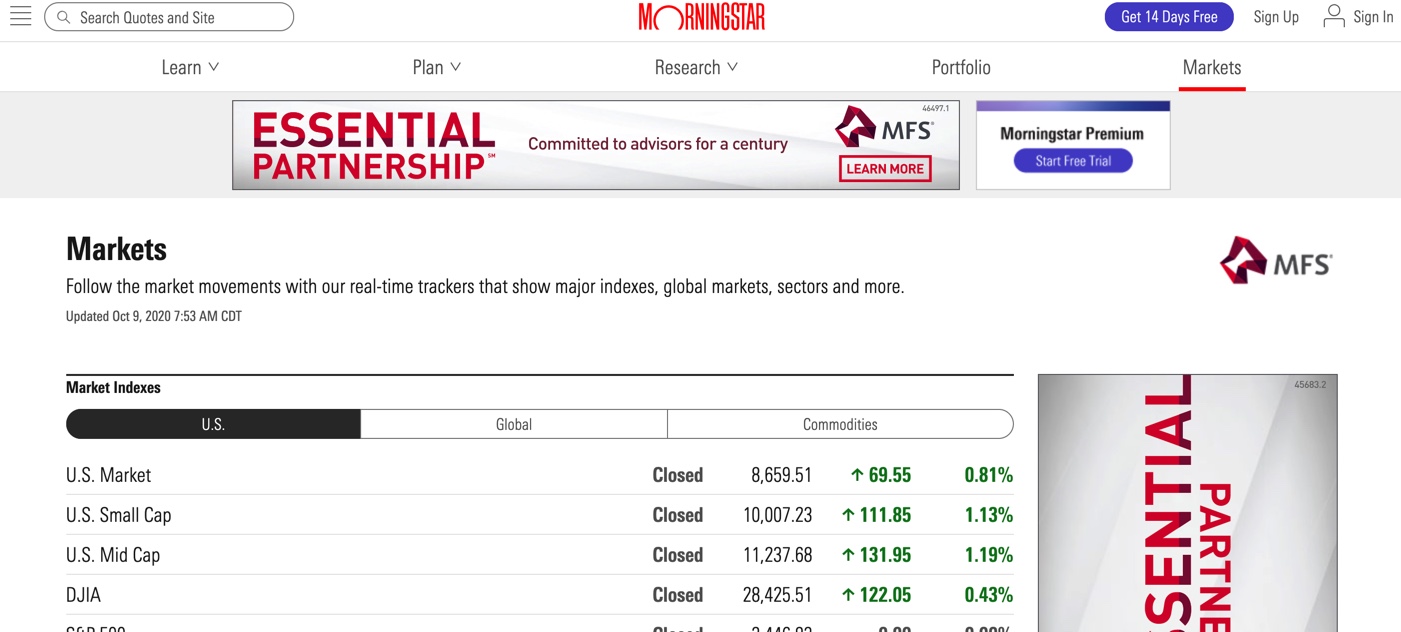The width and height of the screenshot is (1401, 632).
Task: Click the 0.81% change figure
Action: [x=988, y=475]
